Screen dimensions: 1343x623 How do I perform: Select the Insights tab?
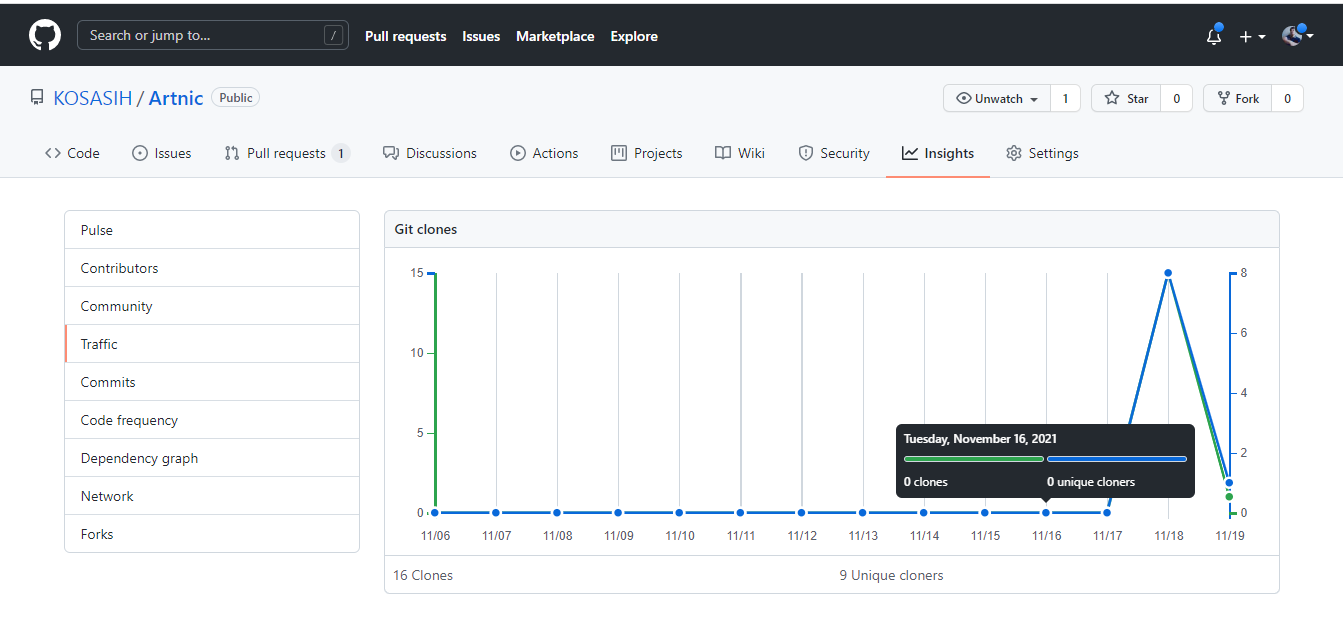[938, 153]
